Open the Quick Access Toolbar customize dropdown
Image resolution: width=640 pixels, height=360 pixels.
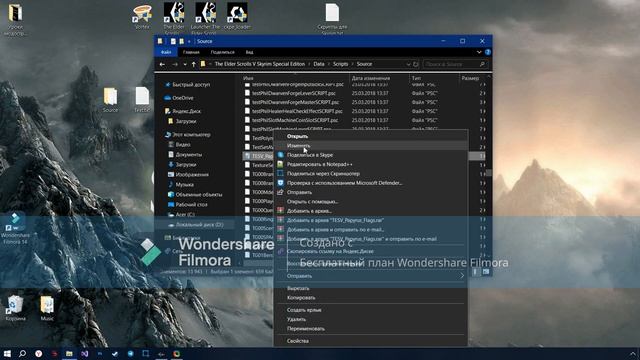(x=189, y=41)
